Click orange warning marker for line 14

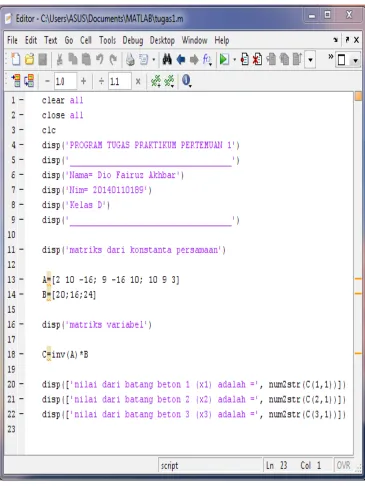358,293
